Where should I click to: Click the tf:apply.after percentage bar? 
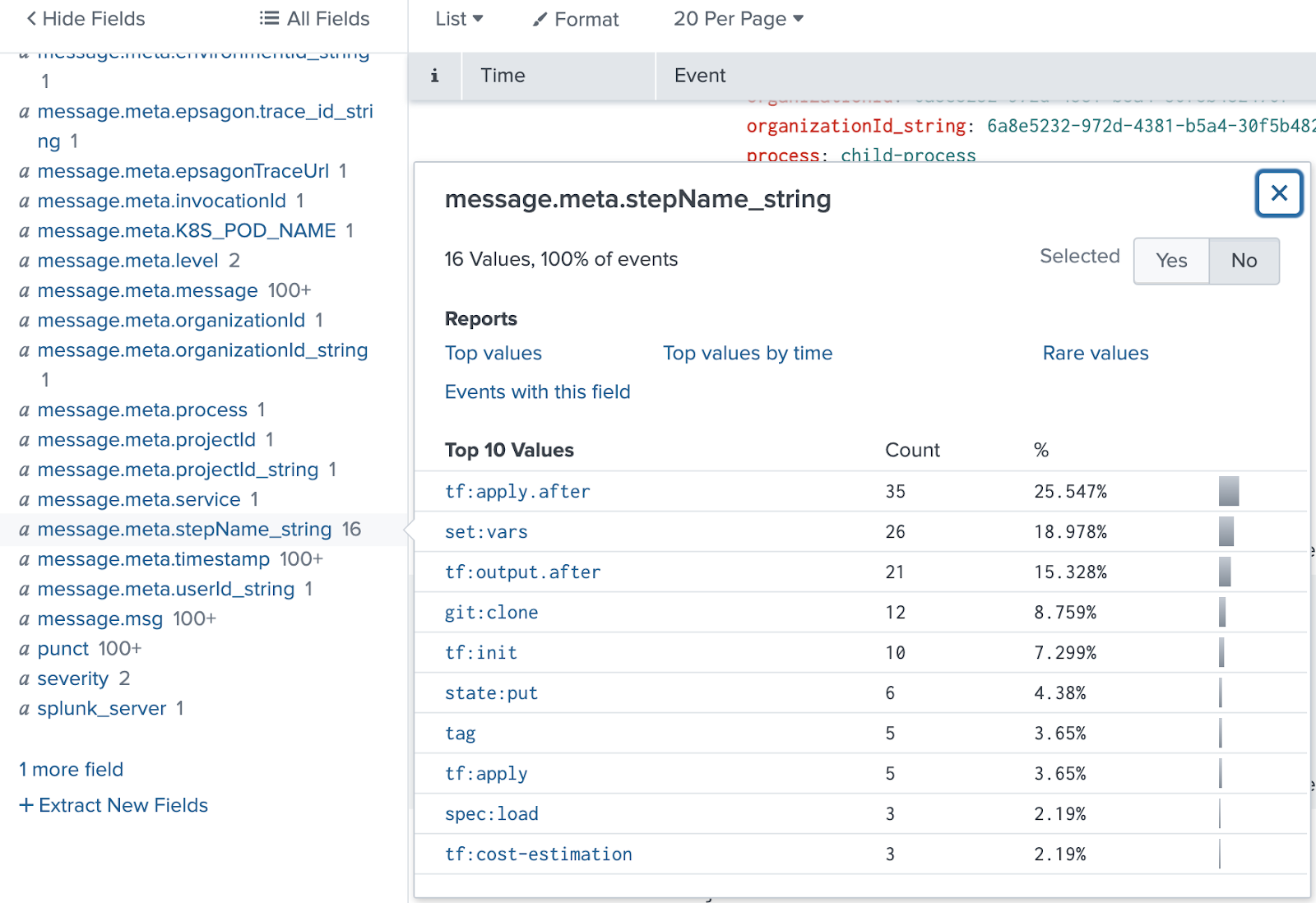click(1229, 491)
